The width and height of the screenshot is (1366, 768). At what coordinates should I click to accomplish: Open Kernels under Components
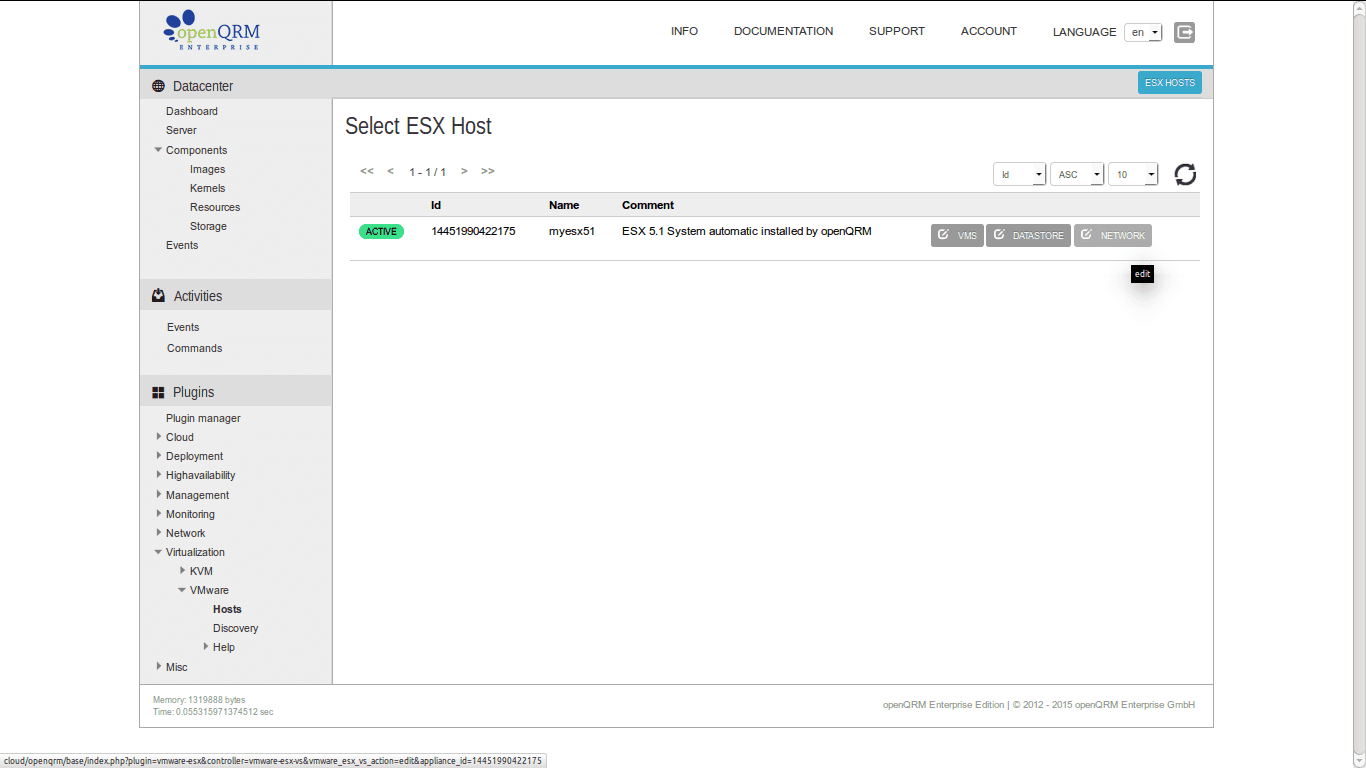(207, 188)
